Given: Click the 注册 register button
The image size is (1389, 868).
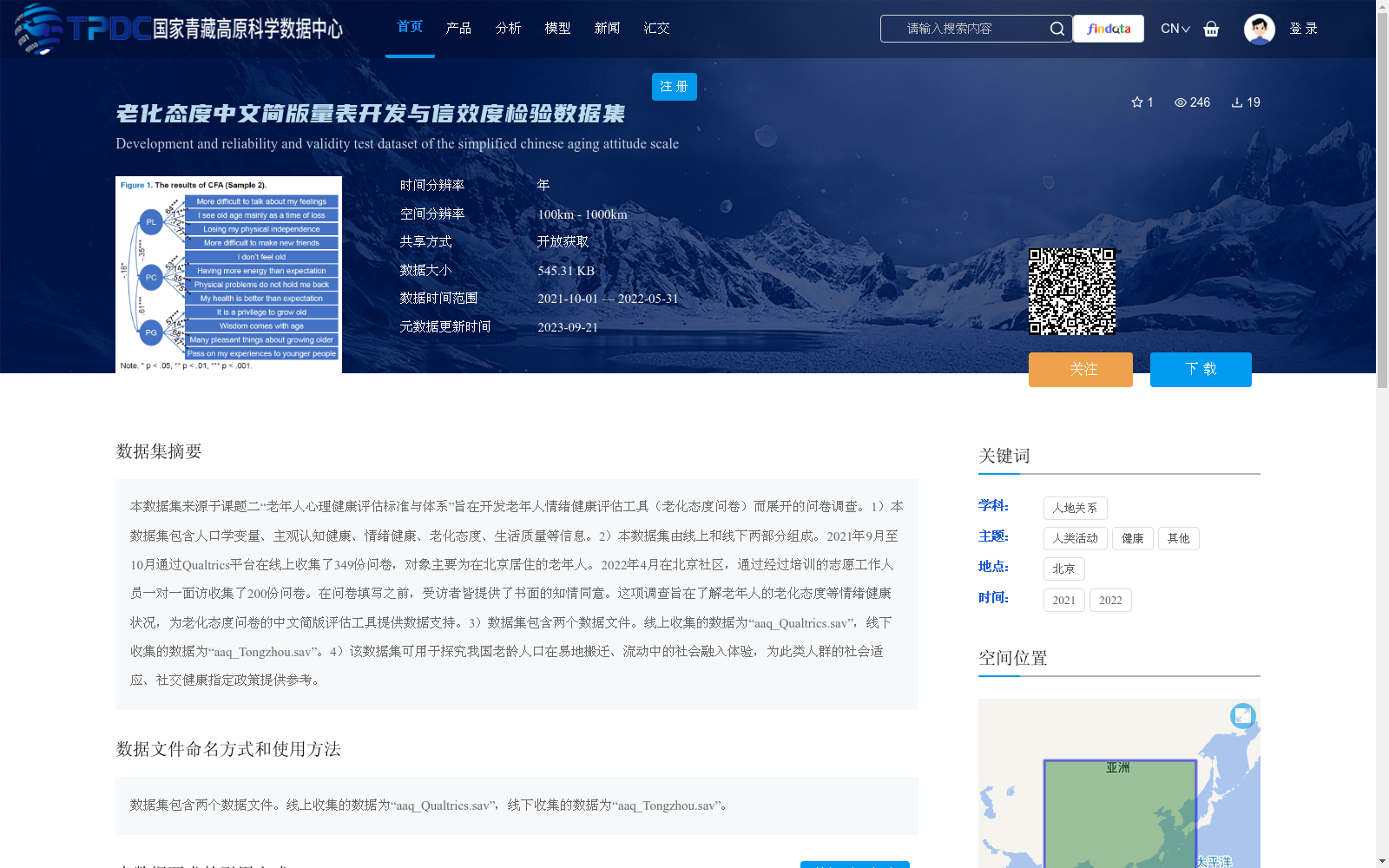Looking at the screenshot, I should [x=675, y=87].
